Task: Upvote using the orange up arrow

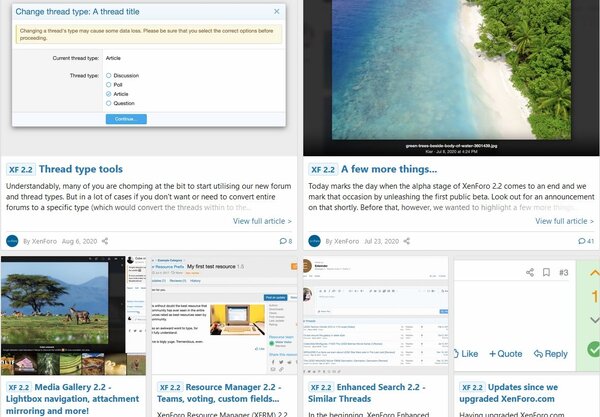Action: click(x=594, y=274)
